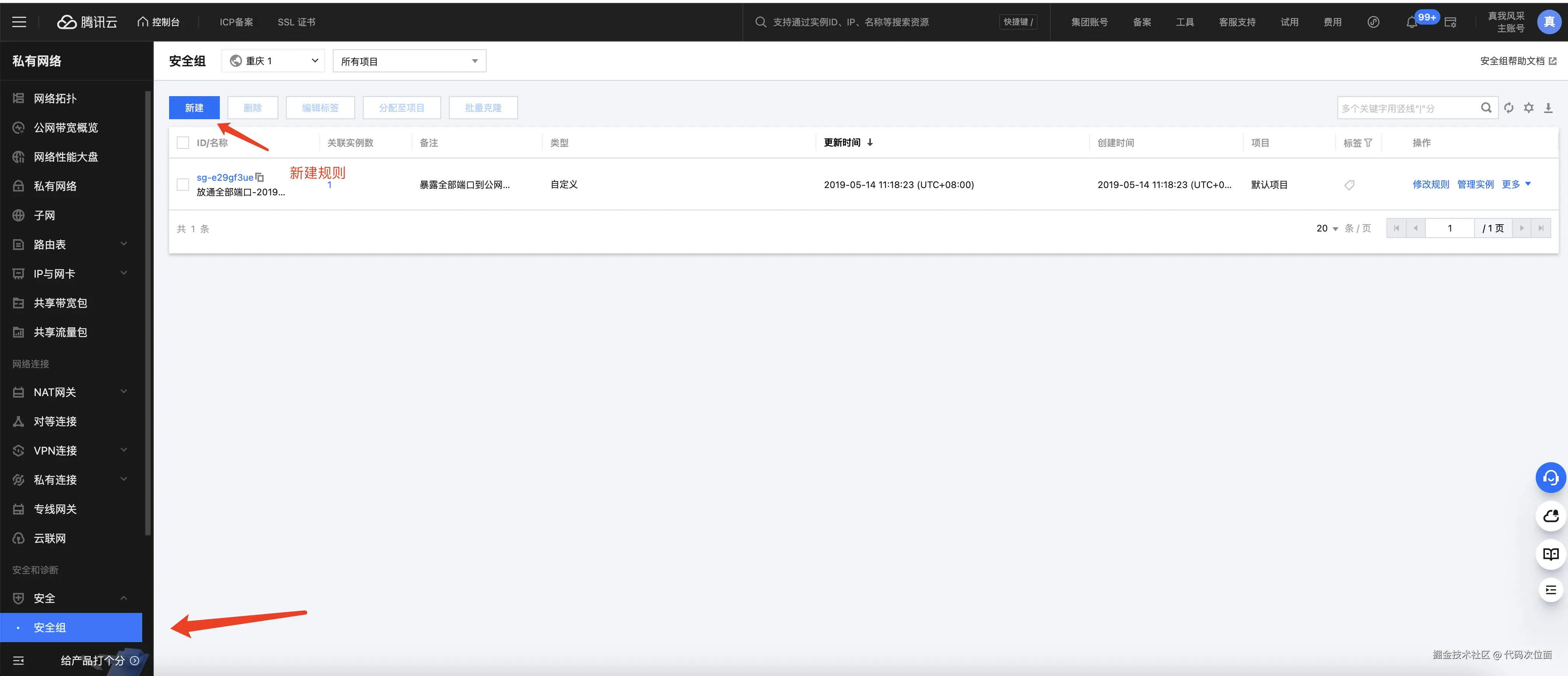
Task: Select 安全组 in the sidebar
Action: [x=50, y=627]
